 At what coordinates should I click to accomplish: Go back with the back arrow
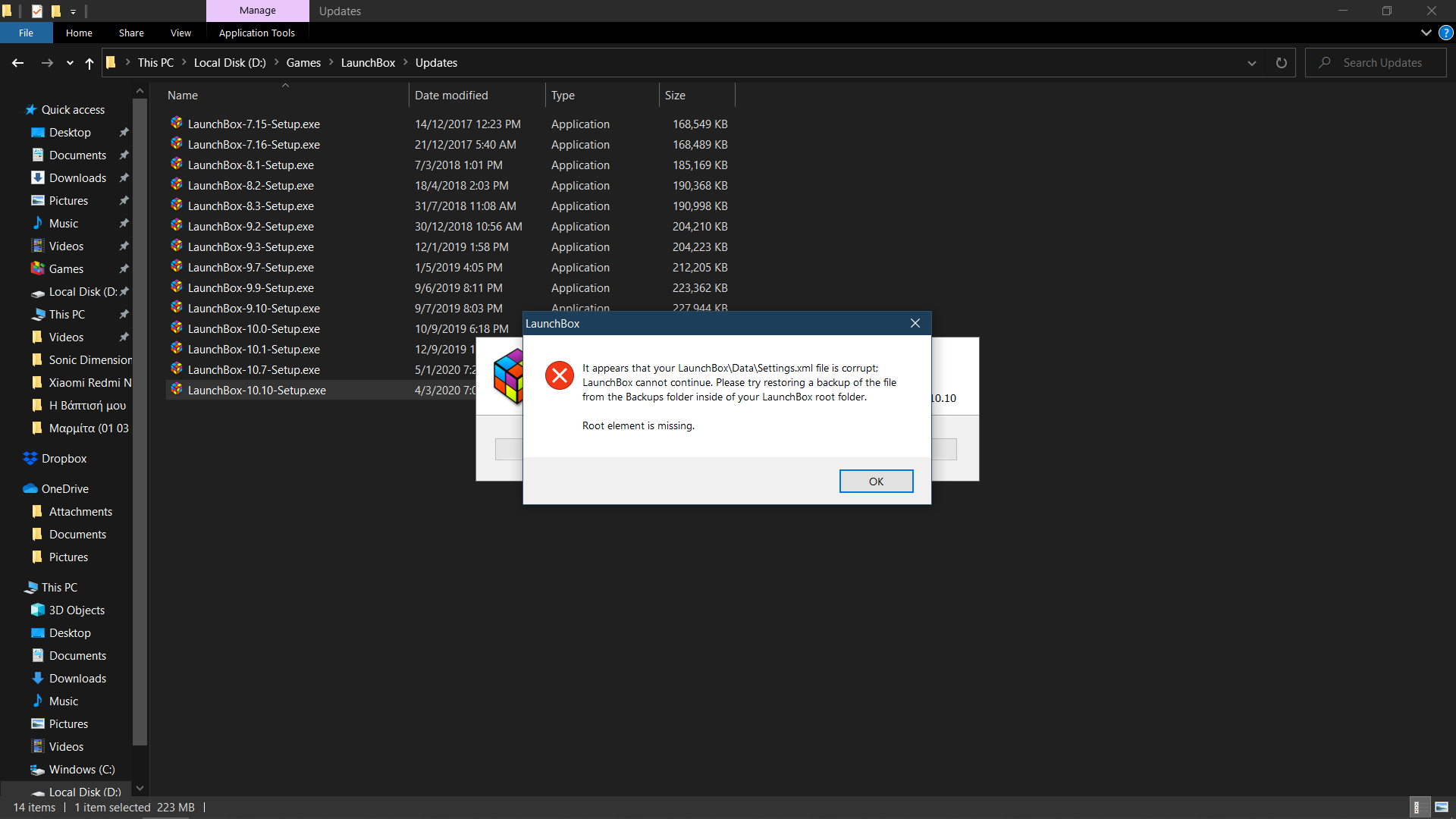pos(18,63)
